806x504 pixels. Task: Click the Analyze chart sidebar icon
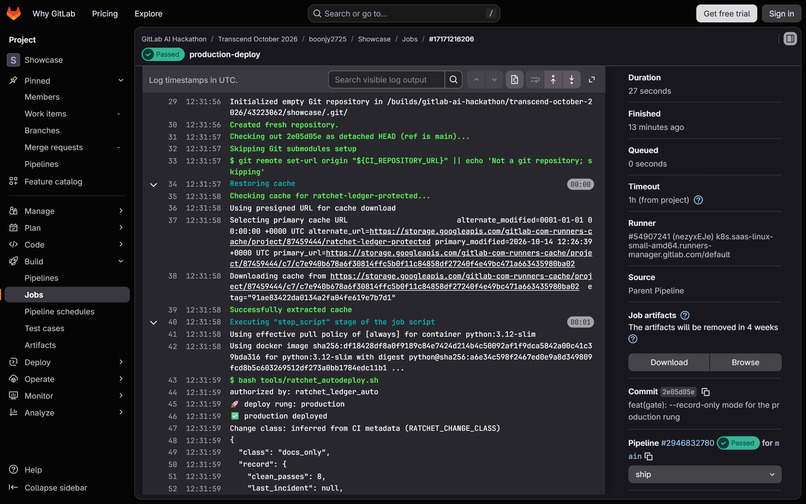click(x=13, y=412)
